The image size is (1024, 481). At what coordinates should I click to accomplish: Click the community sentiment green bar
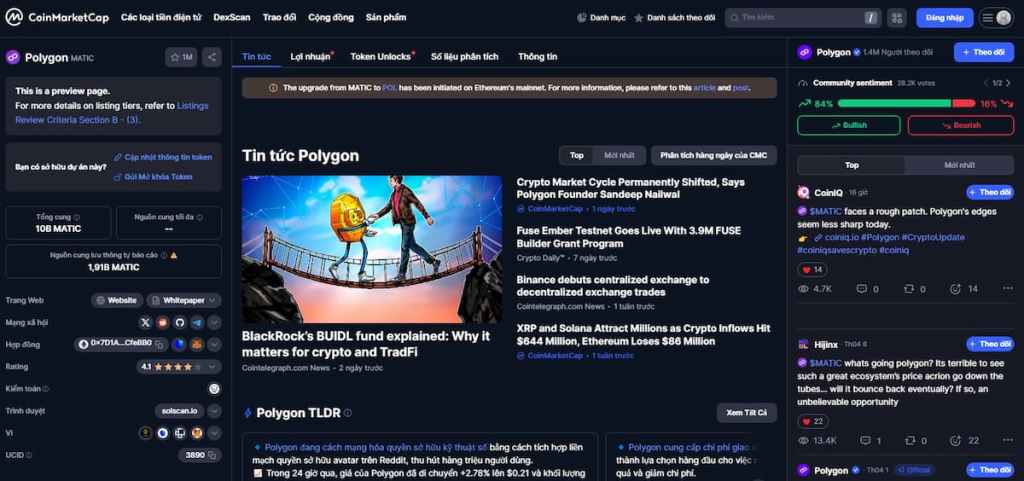pos(894,103)
